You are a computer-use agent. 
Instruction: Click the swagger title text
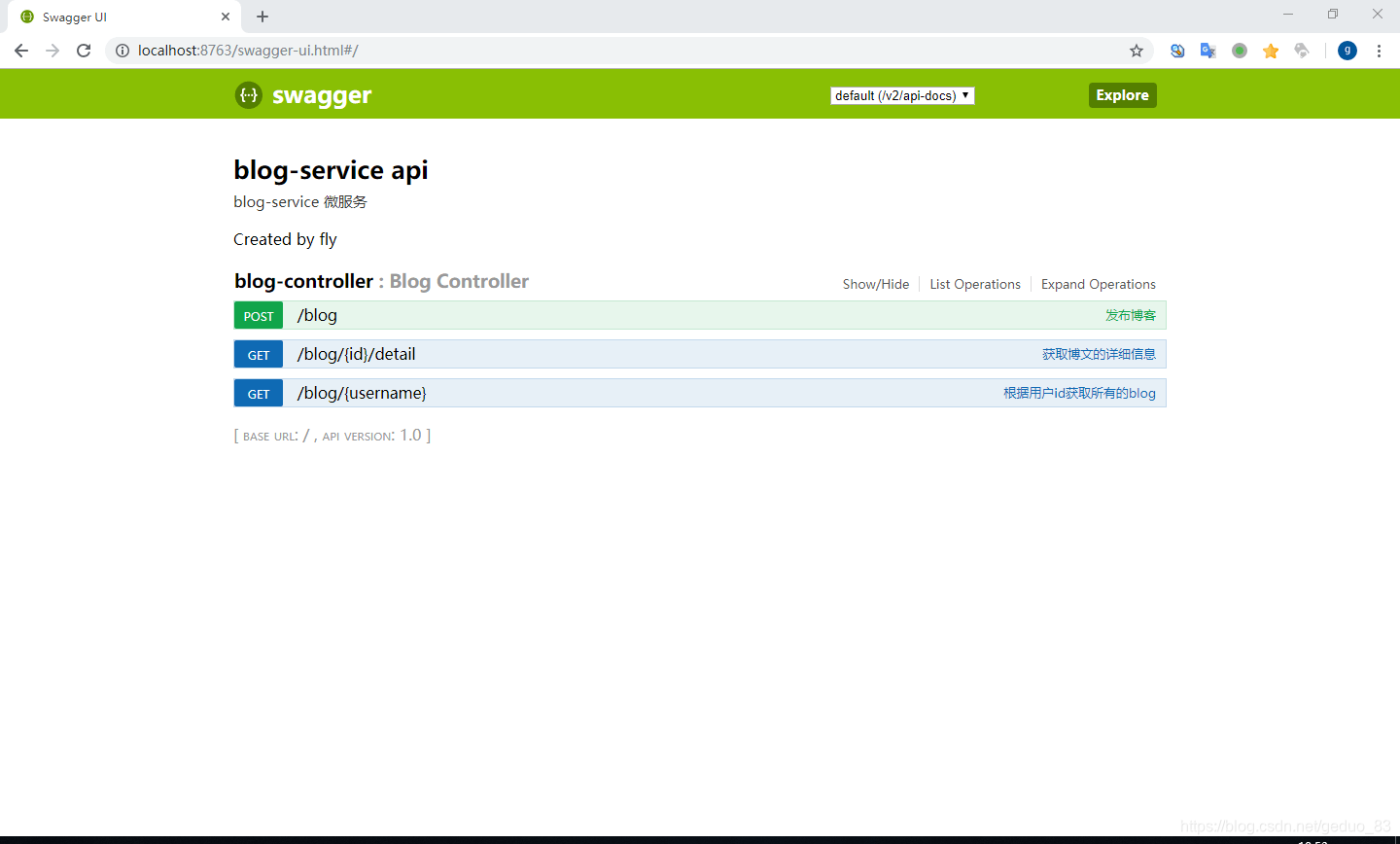(x=322, y=95)
